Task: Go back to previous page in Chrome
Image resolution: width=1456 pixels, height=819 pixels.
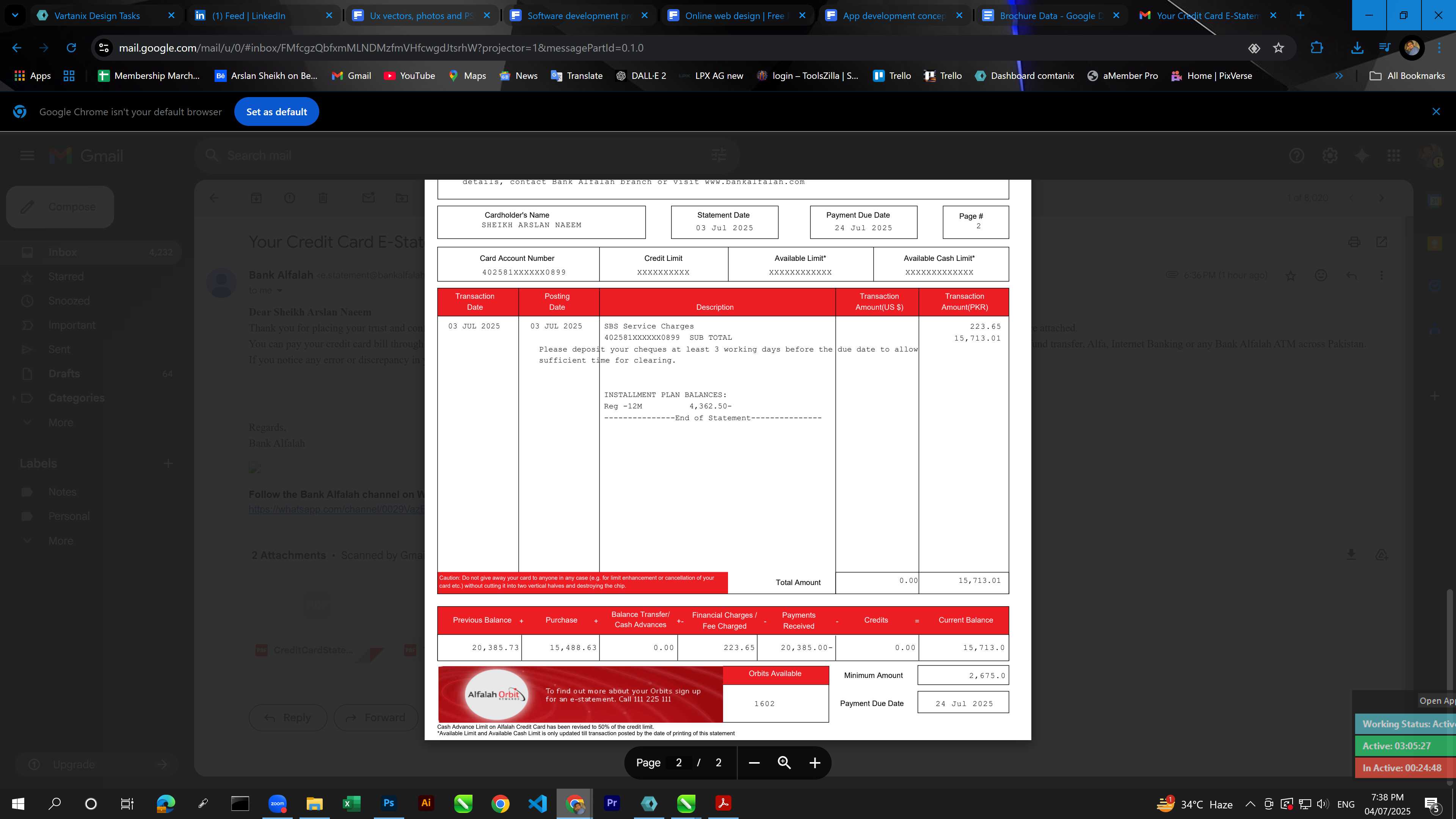Action: click(17, 48)
